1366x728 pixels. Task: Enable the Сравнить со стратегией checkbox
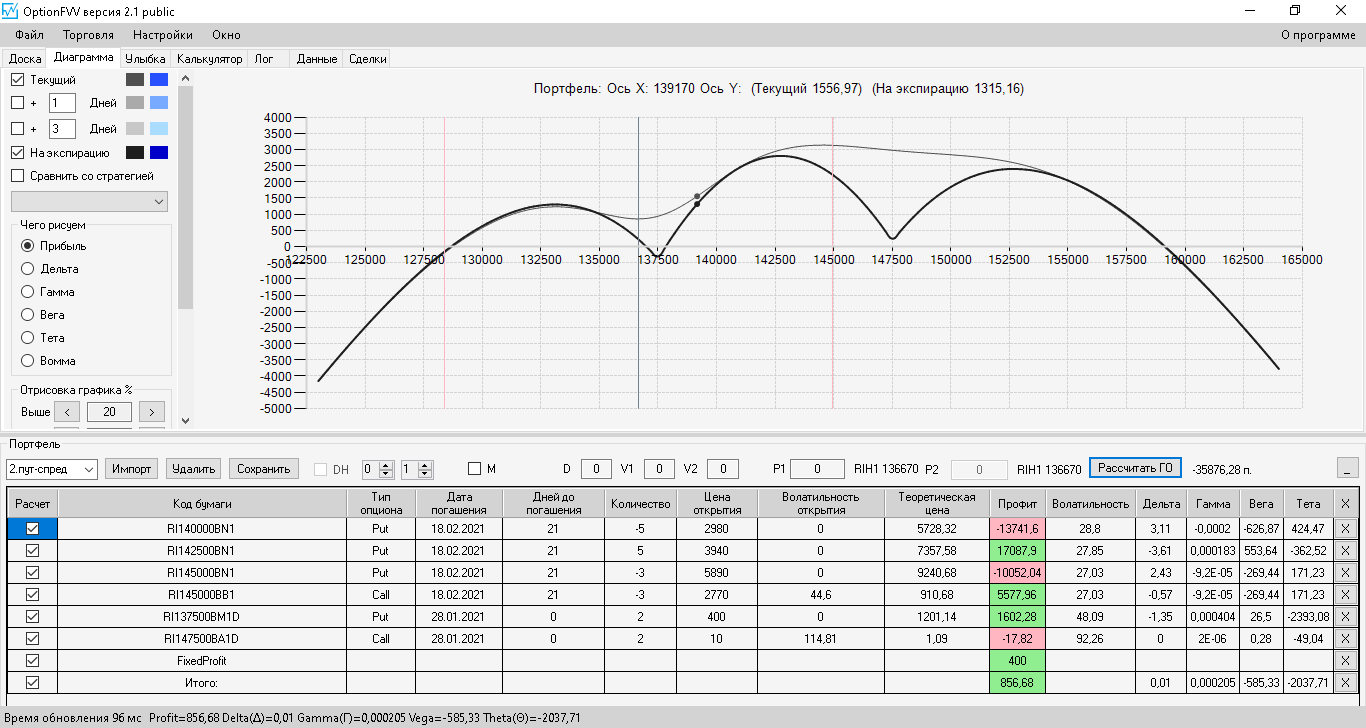[x=18, y=176]
